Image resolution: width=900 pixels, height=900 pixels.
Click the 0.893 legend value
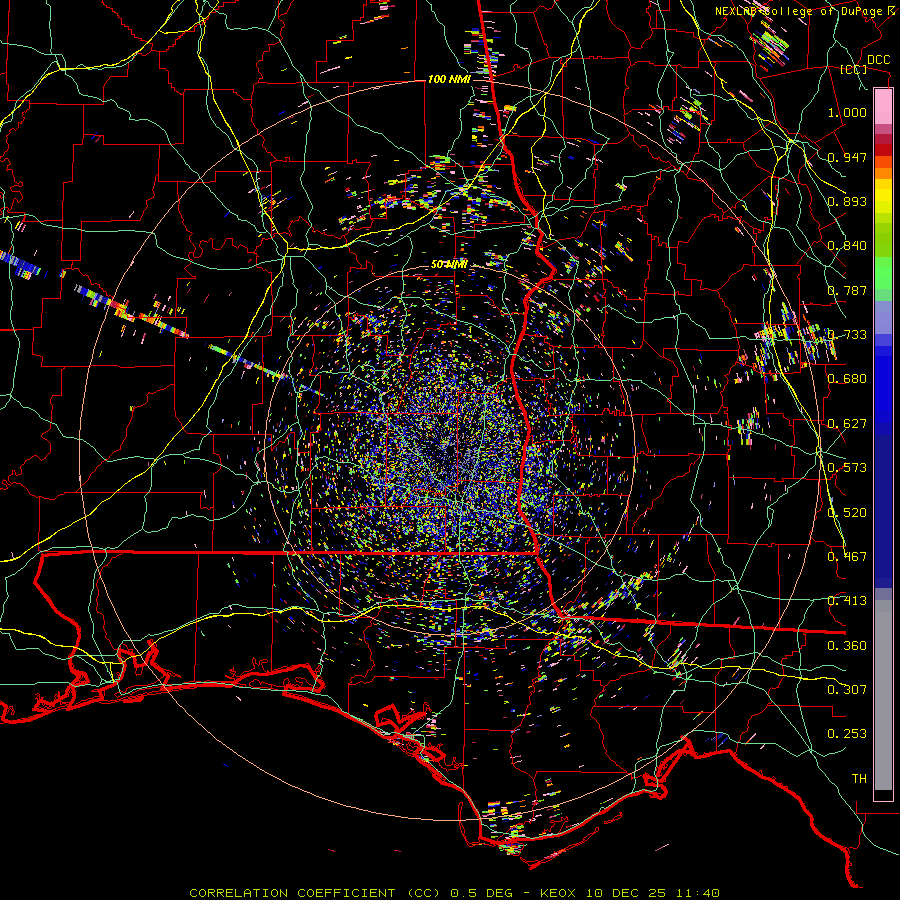847,201
